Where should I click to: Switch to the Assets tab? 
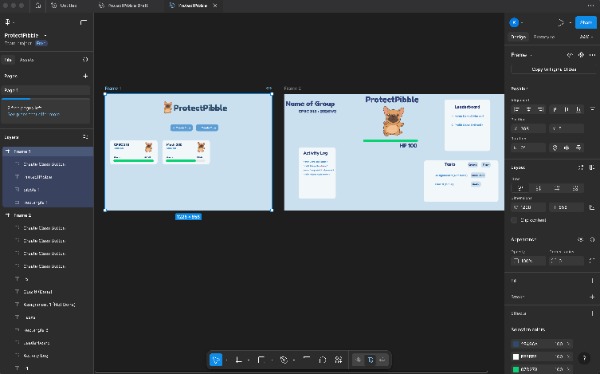point(27,60)
